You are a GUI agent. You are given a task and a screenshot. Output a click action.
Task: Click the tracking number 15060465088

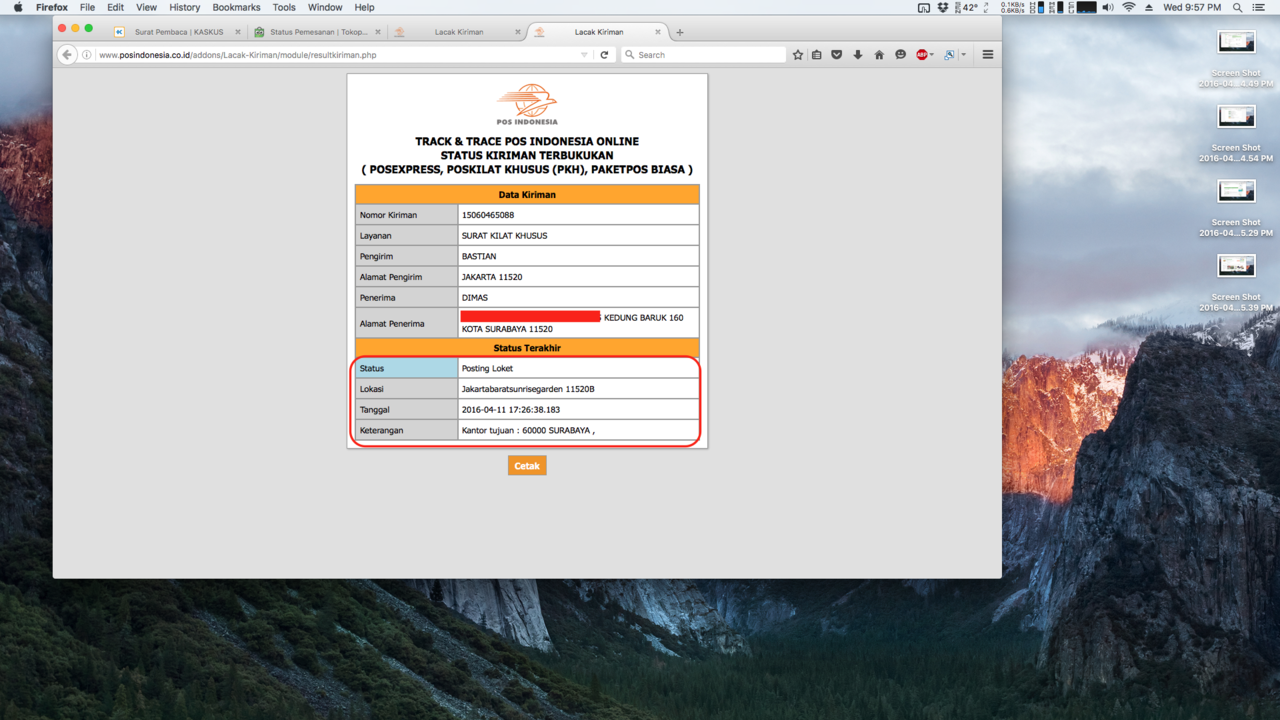pyautogui.click(x=488, y=215)
